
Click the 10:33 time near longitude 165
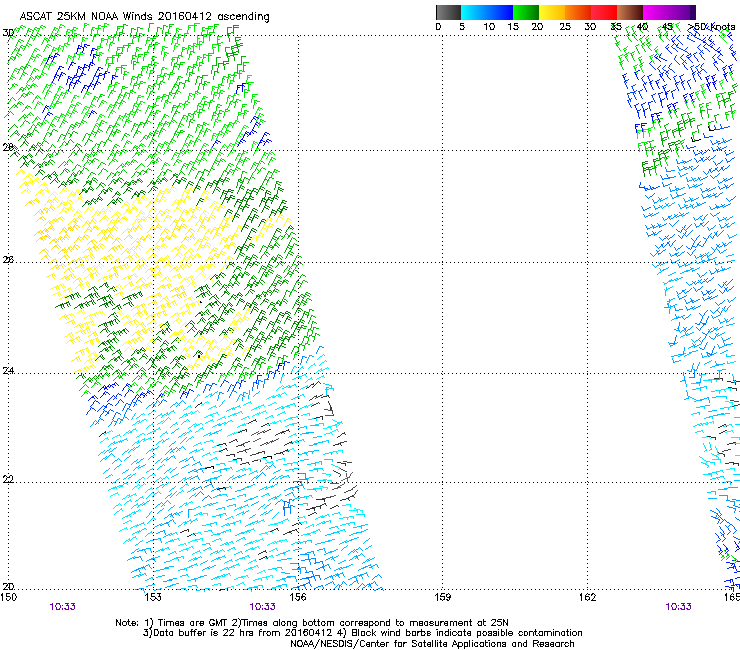678,607
